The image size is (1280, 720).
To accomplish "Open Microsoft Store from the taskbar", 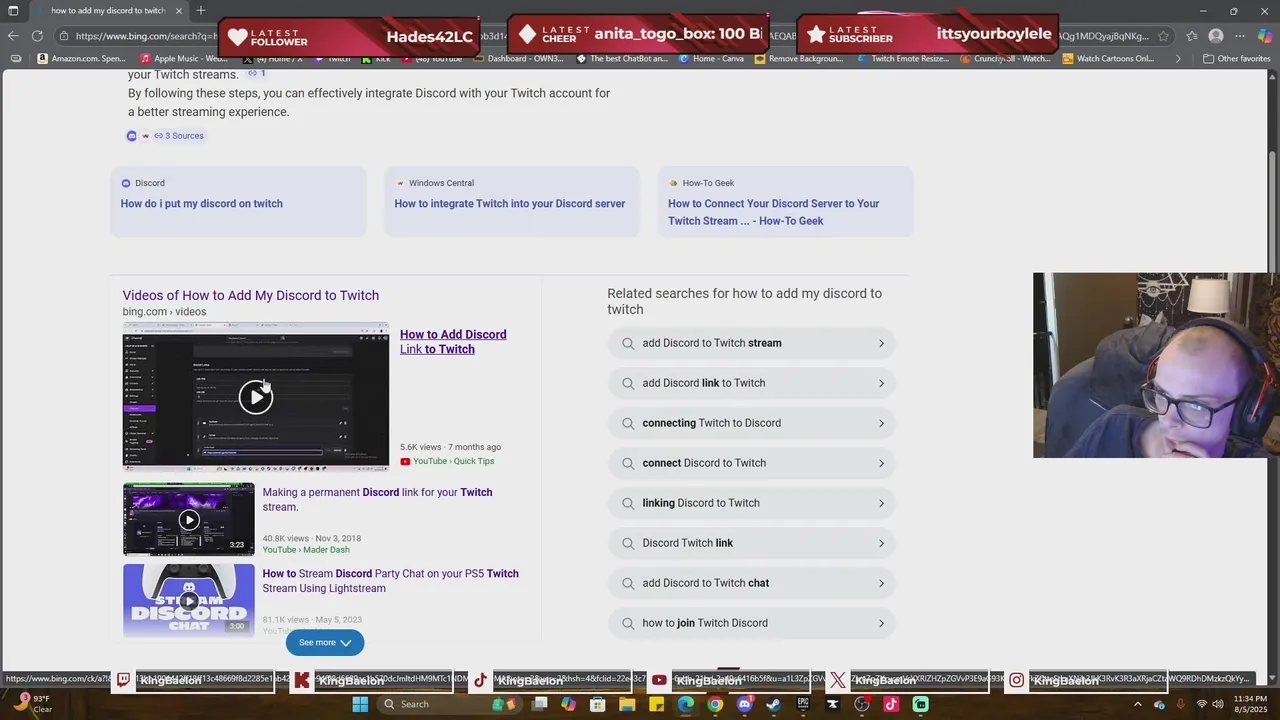I will tap(597, 704).
